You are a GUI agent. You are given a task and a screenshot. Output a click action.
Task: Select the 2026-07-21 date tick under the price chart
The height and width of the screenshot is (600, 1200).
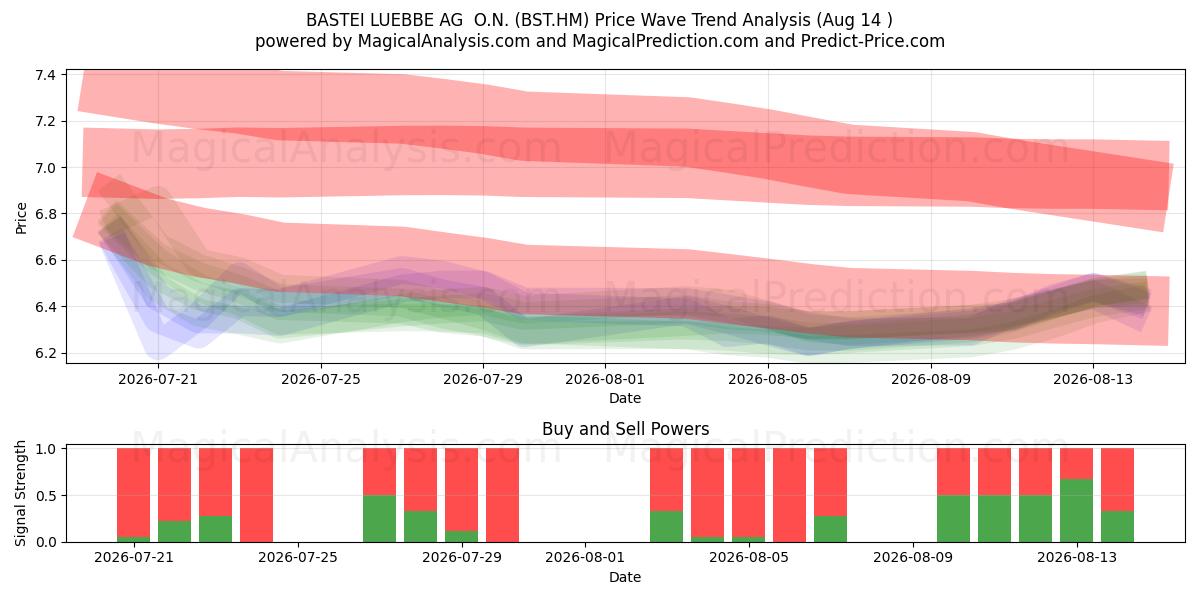click(158, 379)
